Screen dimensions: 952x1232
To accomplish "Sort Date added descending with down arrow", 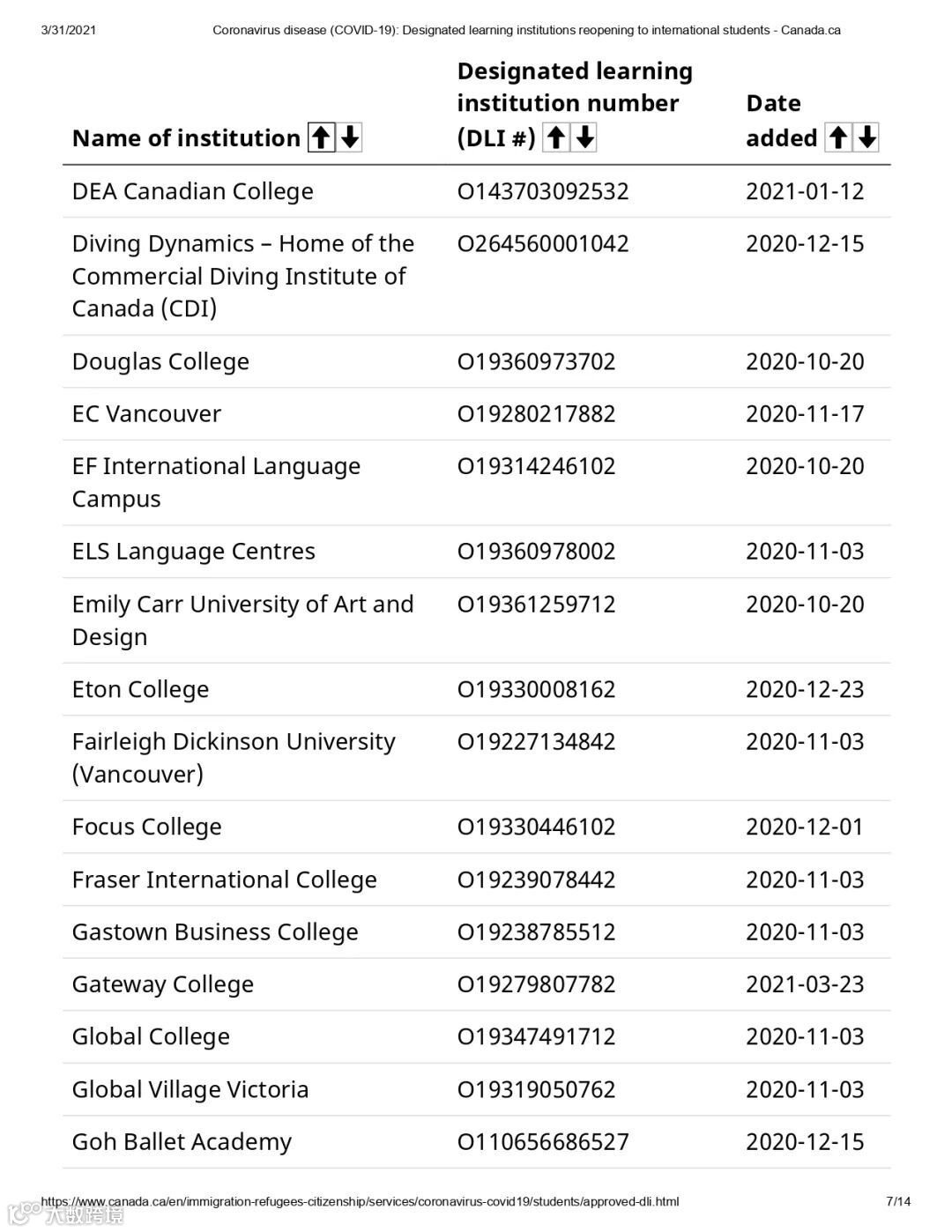I will [x=867, y=137].
